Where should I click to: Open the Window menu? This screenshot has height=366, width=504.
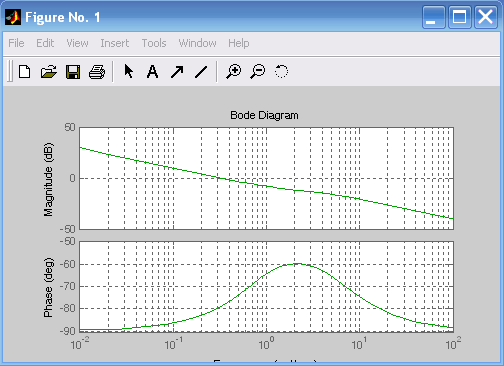(197, 43)
